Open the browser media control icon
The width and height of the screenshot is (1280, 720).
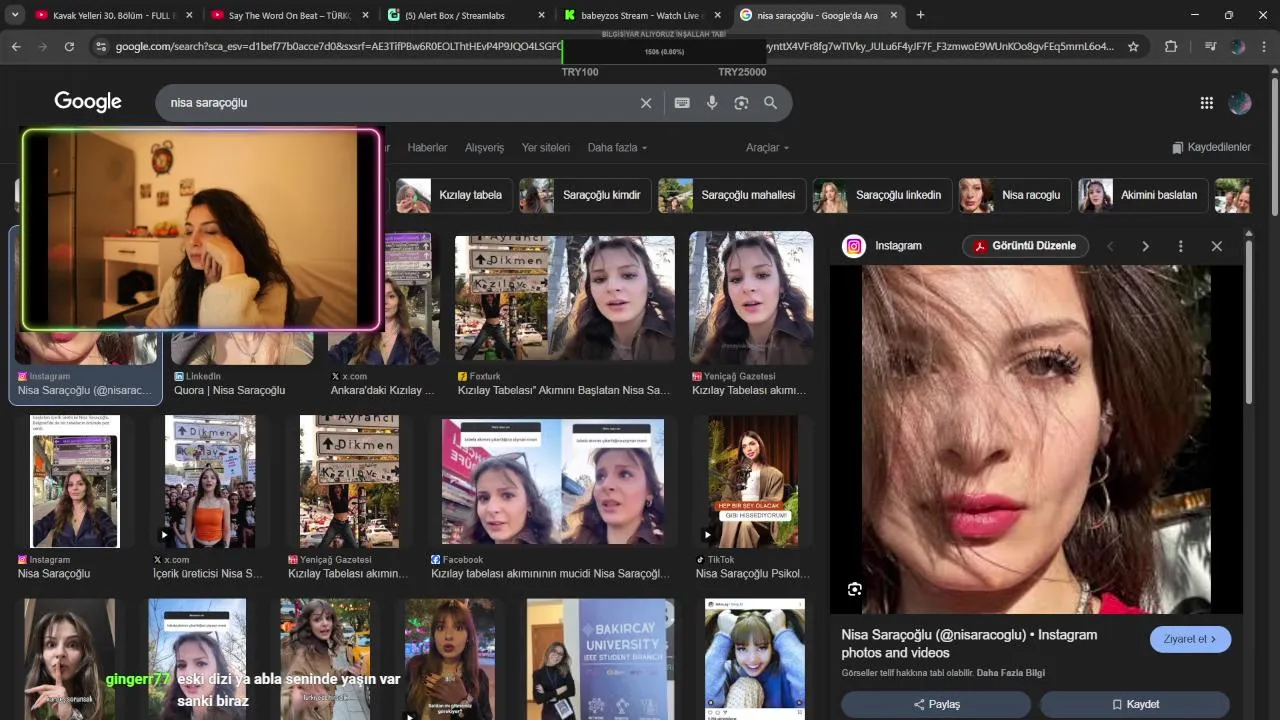[x=1210, y=46]
